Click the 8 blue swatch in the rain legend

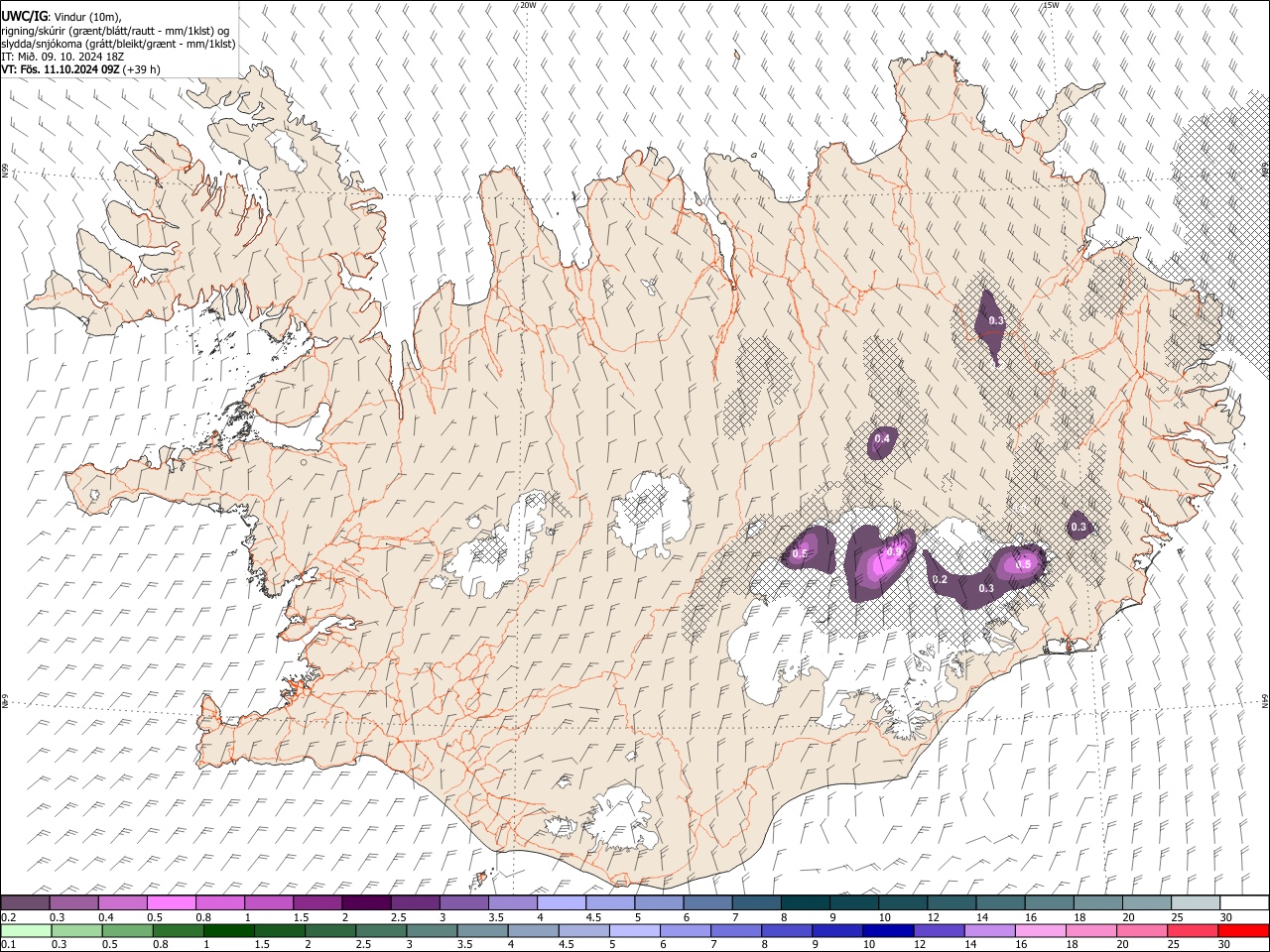click(787, 930)
